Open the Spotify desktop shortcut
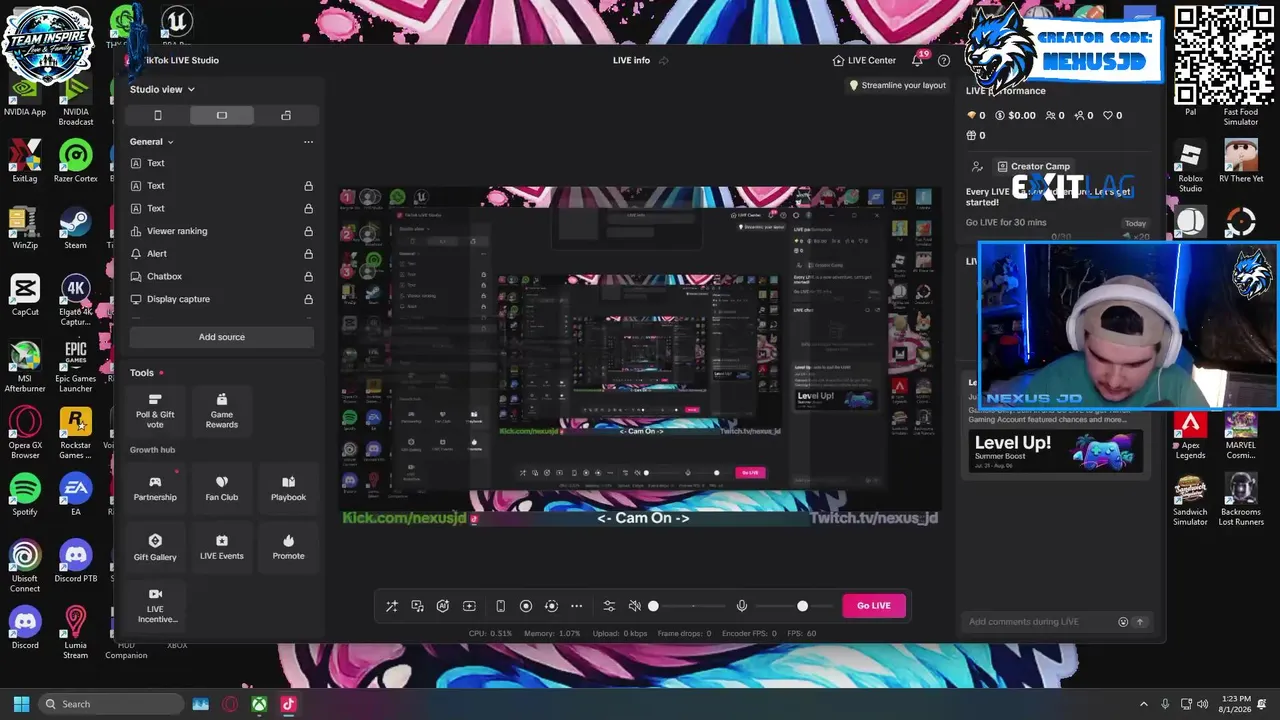This screenshot has width=1280, height=720. [x=25, y=494]
